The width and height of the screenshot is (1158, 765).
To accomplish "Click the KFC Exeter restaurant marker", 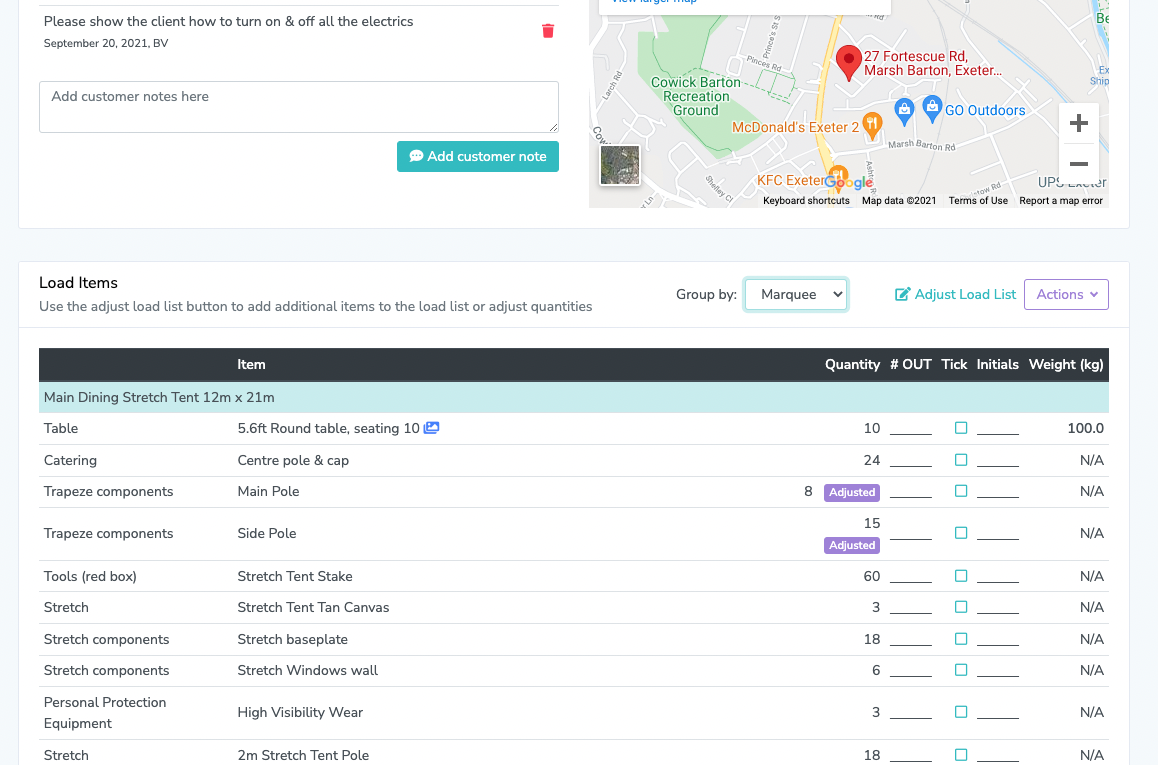I will click(x=837, y=174).
